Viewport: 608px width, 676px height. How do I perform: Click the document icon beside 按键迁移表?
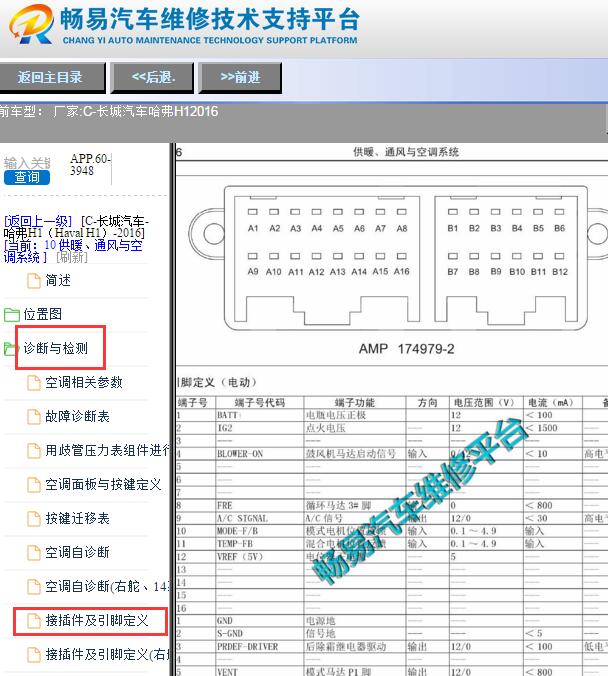(x=34, y=519)
